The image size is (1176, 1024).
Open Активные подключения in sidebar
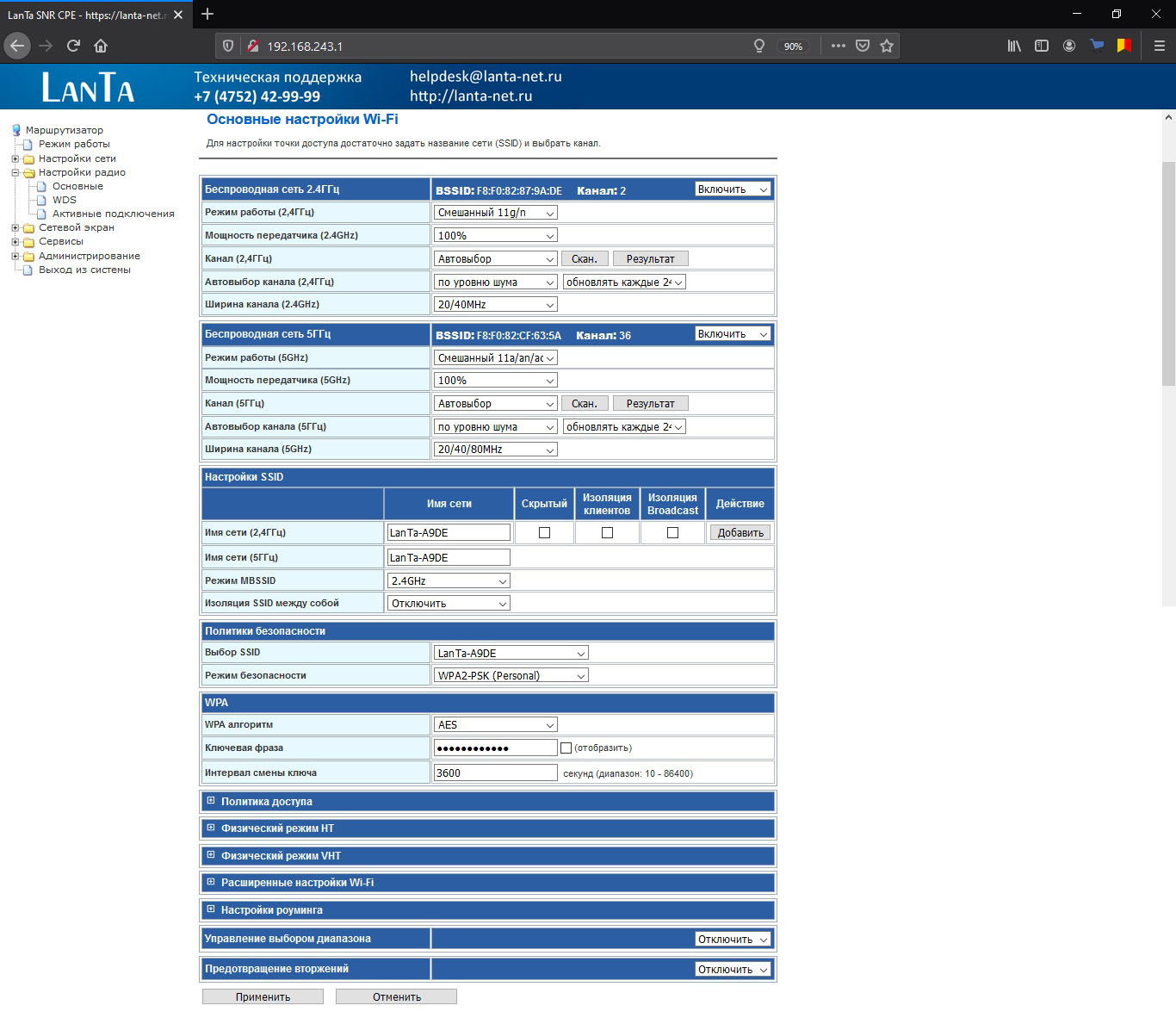[113, 214]
